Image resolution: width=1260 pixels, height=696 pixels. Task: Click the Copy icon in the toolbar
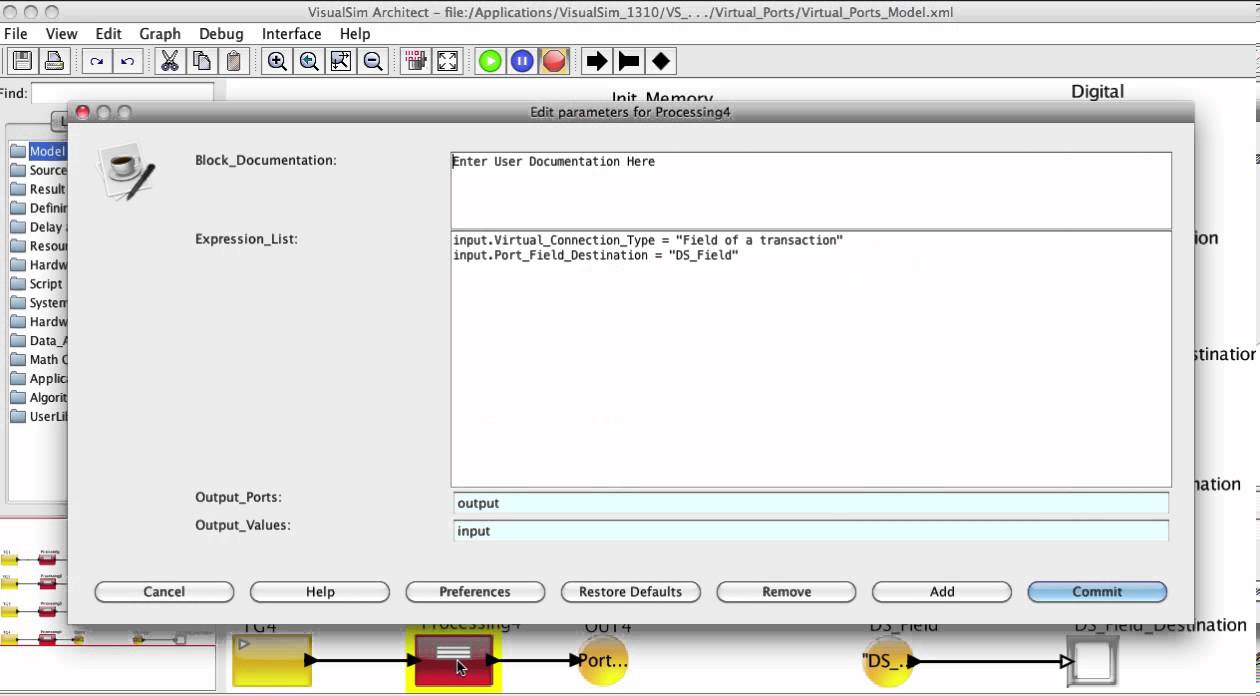tap(202, 61)
